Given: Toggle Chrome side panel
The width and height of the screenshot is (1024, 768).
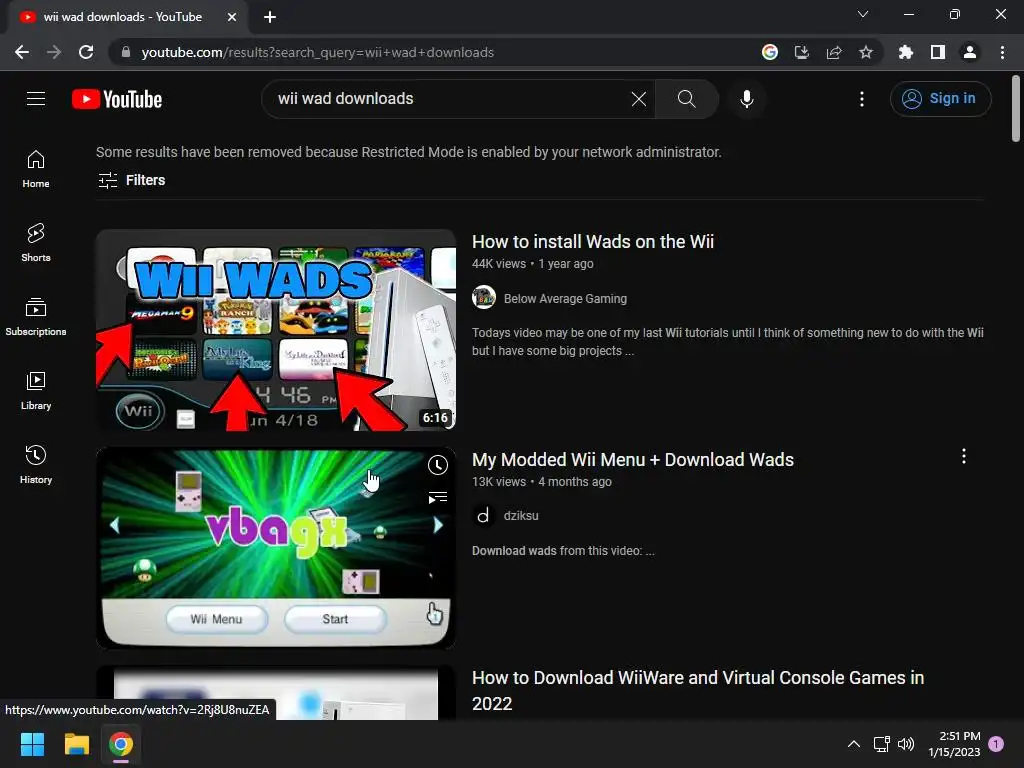Looking at the screenshot, I should [938, 52].
